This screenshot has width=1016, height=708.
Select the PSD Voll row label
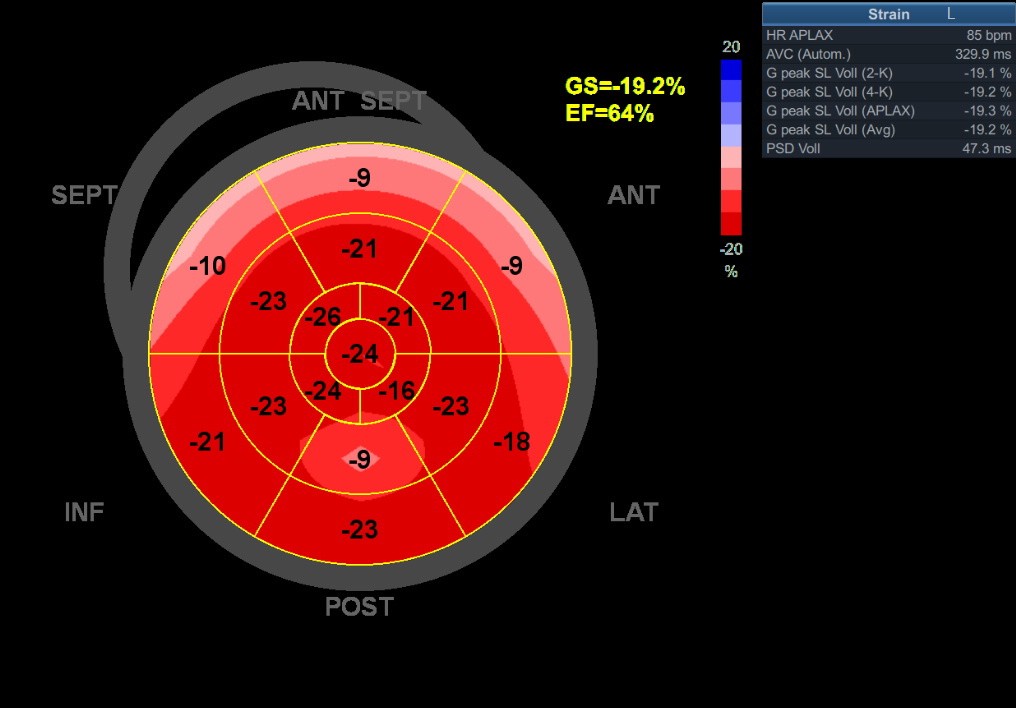(x=792, y=148)
